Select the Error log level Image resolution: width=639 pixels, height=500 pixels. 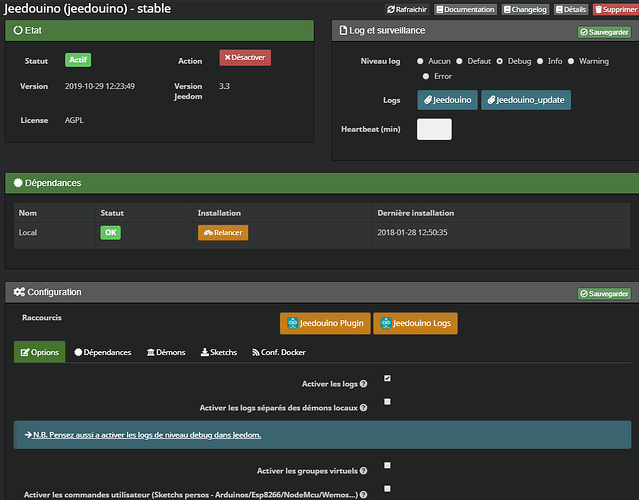(x=426, y=76)
